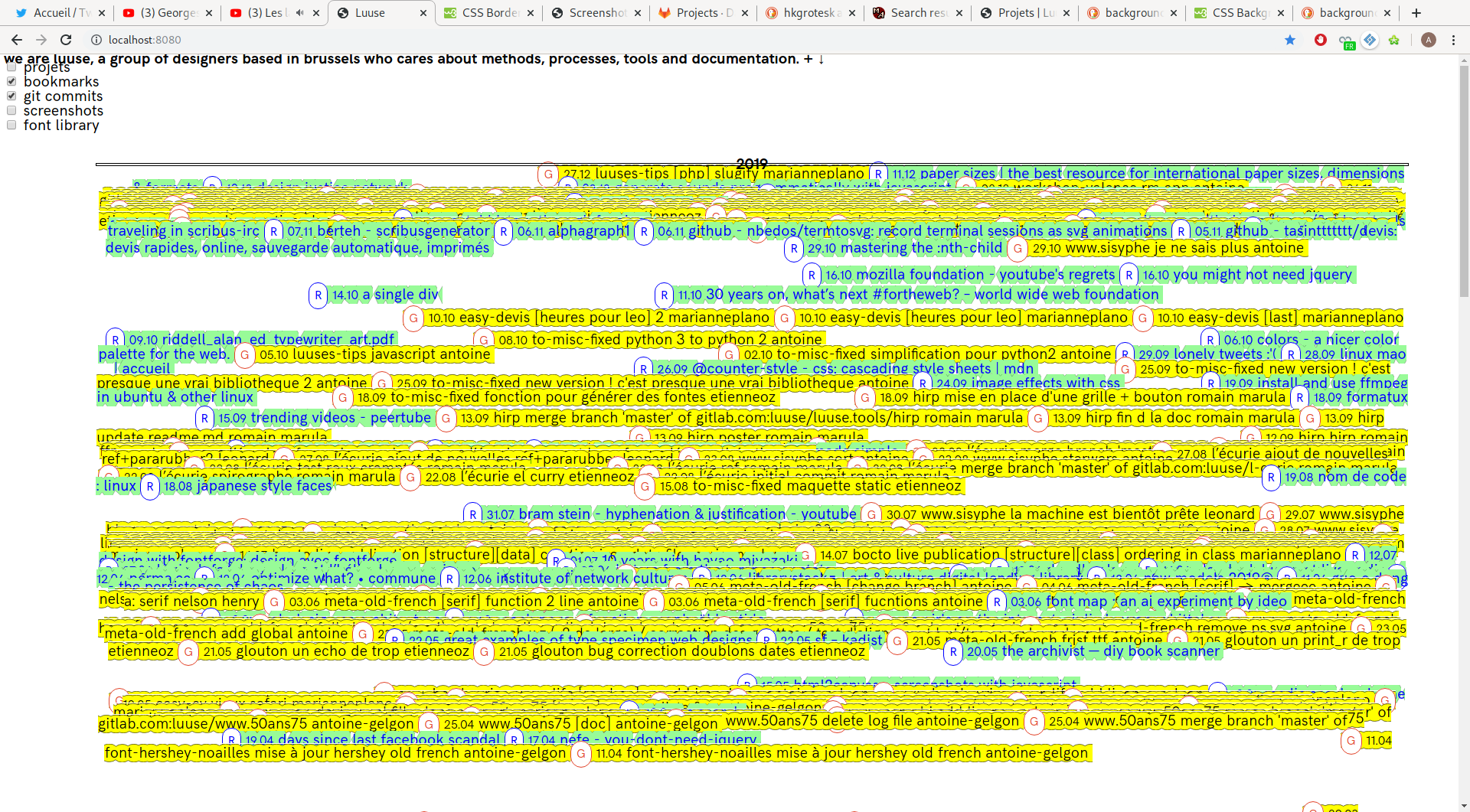Expand the intro with the plus sign
Screen dimensions: 1470x812
pos(808,59)
